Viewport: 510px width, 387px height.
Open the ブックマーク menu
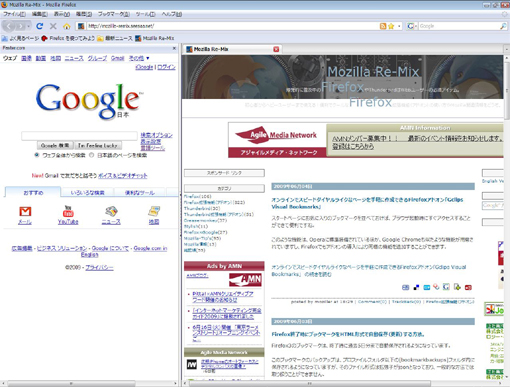click(114, 14)
